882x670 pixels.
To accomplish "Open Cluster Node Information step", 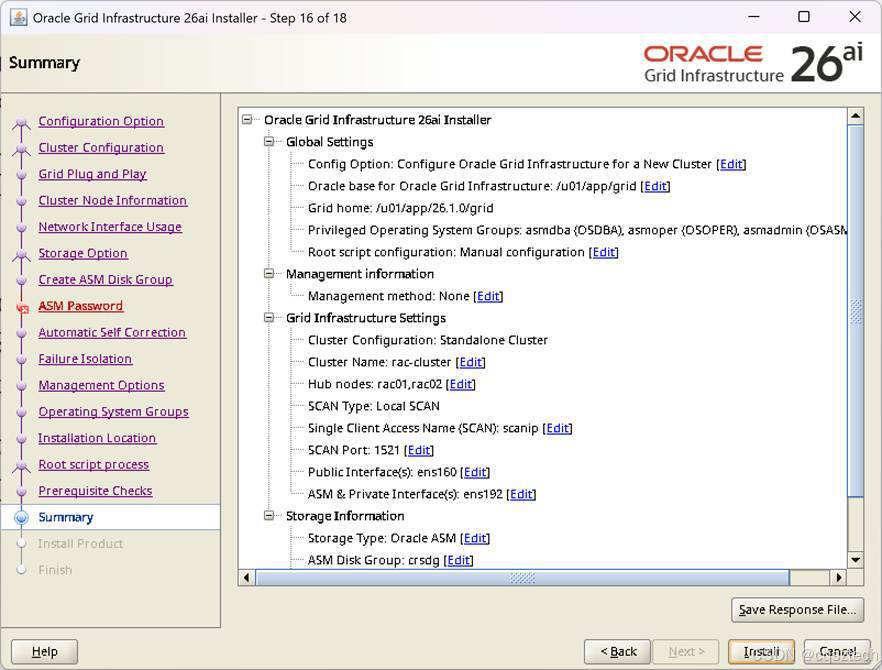I will [112, 200].
